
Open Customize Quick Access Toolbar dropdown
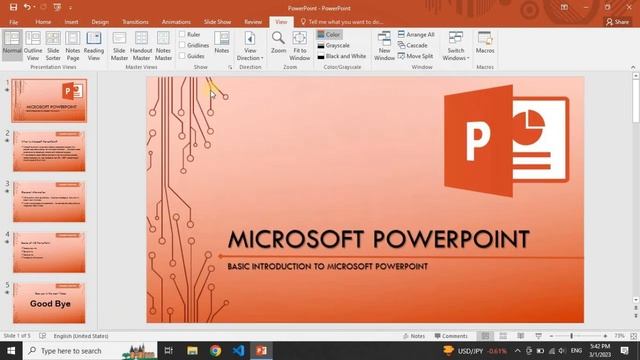pyautogui.click(x=70, y=7)
